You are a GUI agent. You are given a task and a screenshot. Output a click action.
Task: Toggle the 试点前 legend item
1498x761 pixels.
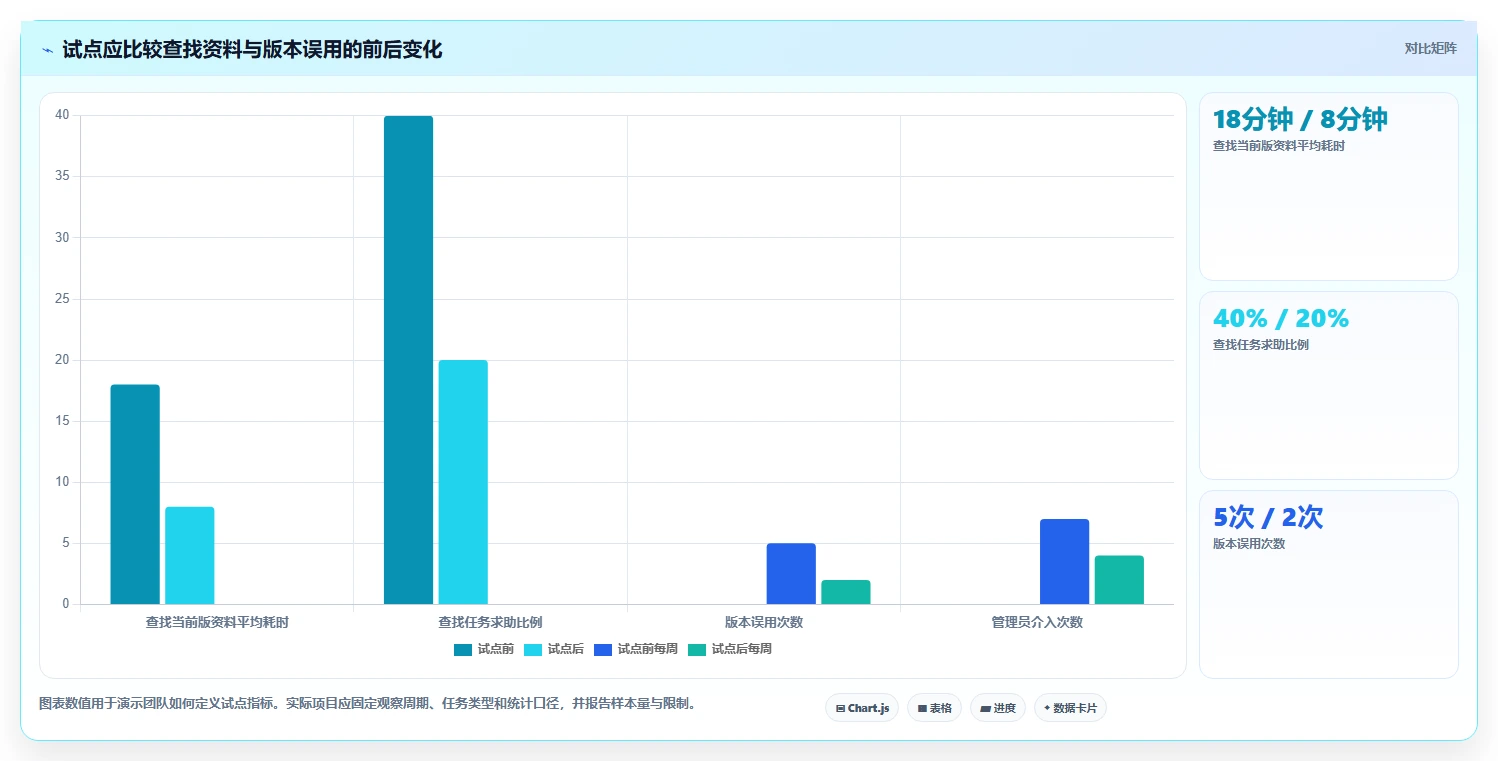[484, 649]
